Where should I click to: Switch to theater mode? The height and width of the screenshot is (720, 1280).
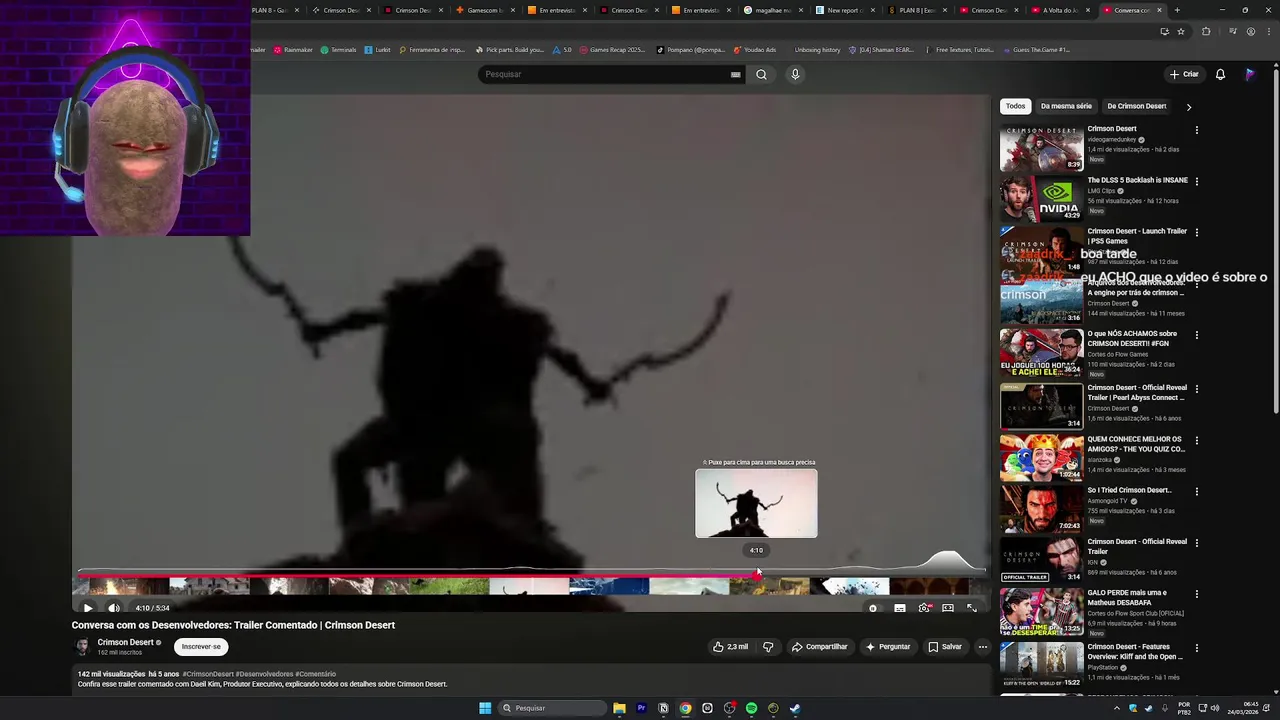click(x=948, y=608)
